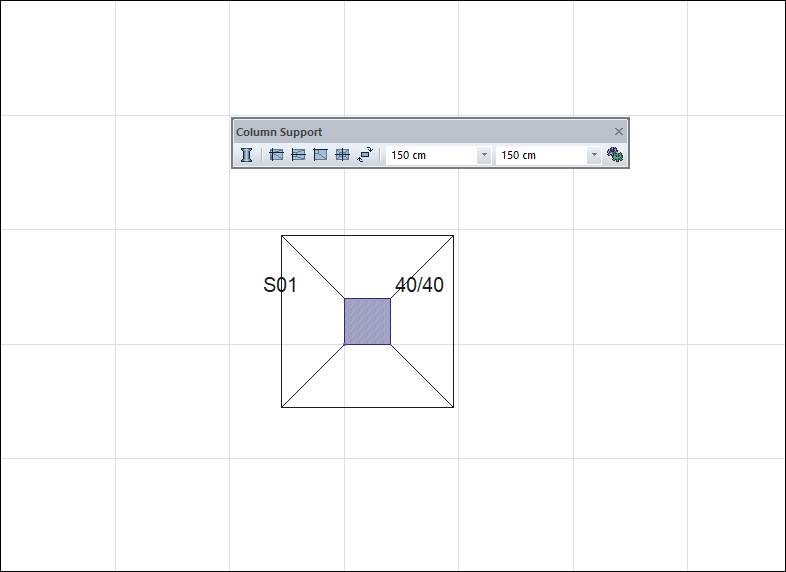Image resolution: width=786 pixels, height=572 pixels.
Task: Click the second alignment icon in Column Support toolbar
Action: click(298, 155)
